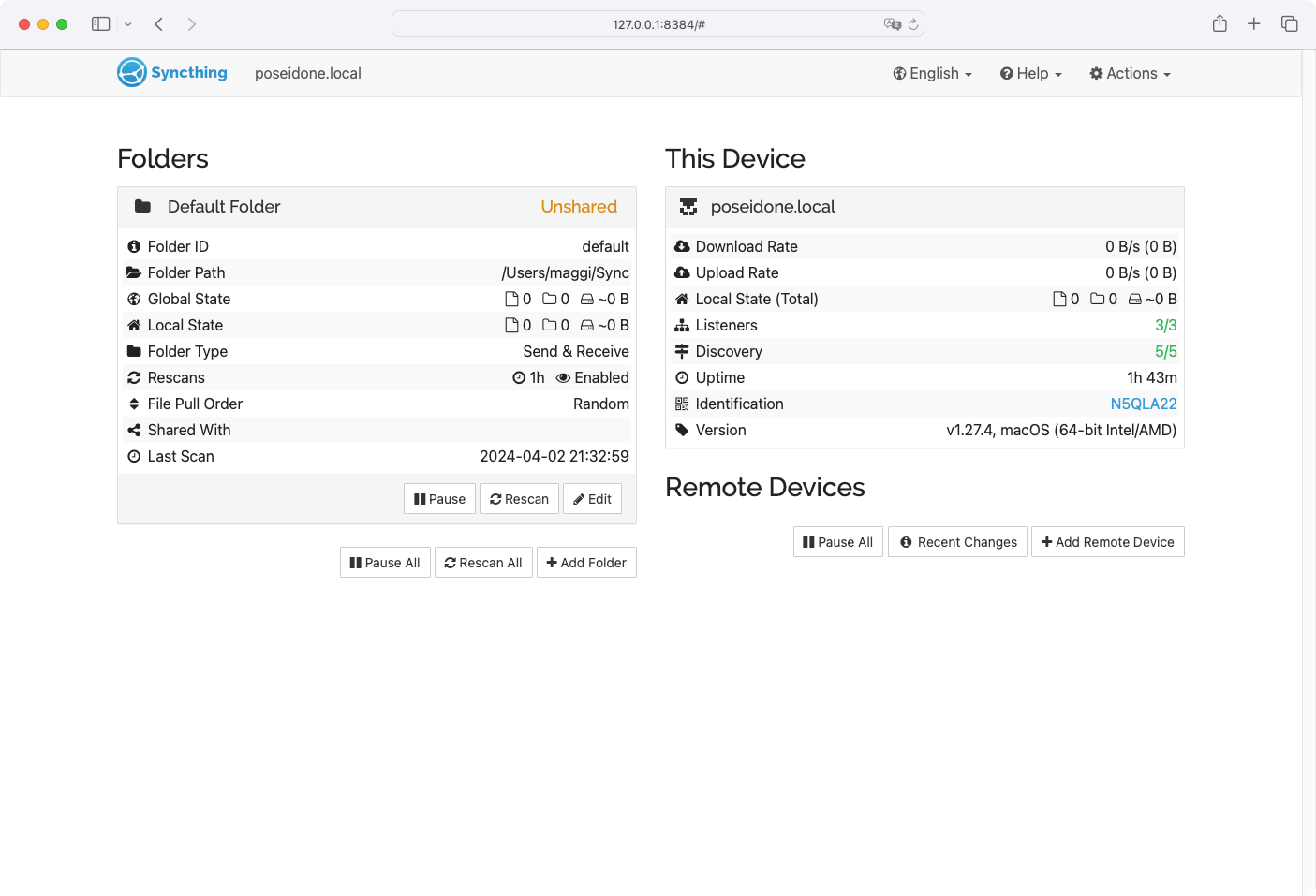Pause all remote devices

click(837, 542)
